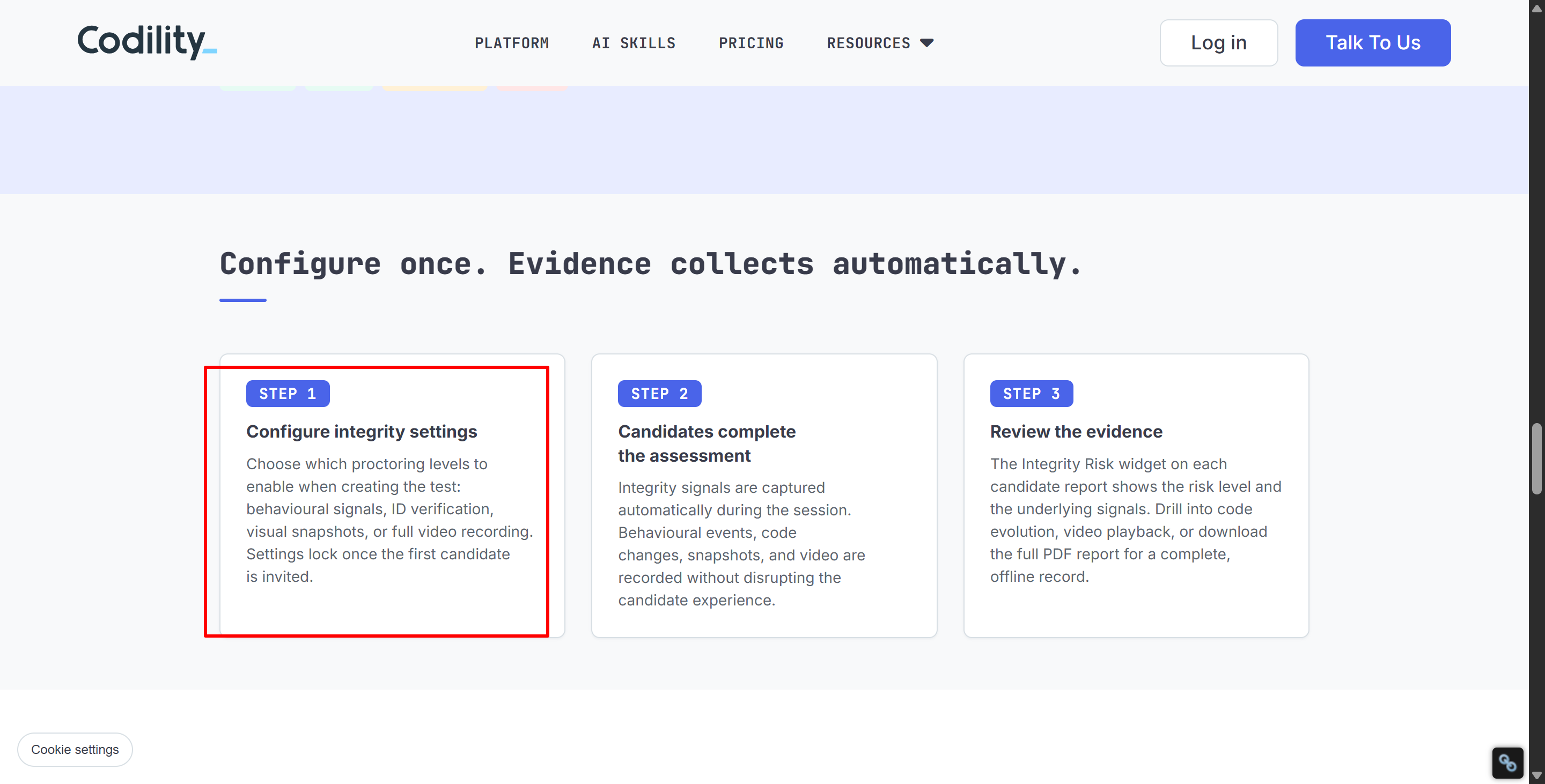1545x784 pixels.
Task: Click the page vertical scrollbar thumb
Action: tap(1536, 458)
